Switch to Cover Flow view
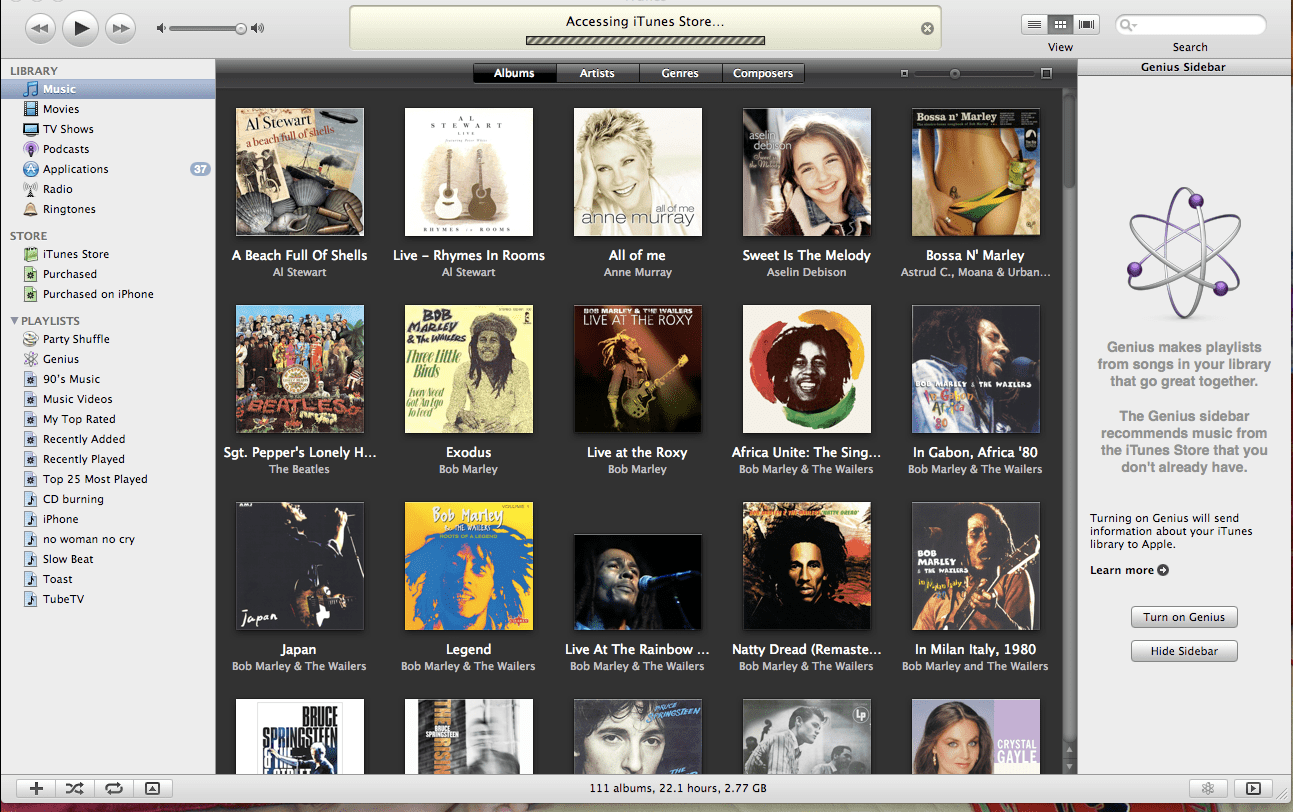1293x812 pixels. [1086, 24]
